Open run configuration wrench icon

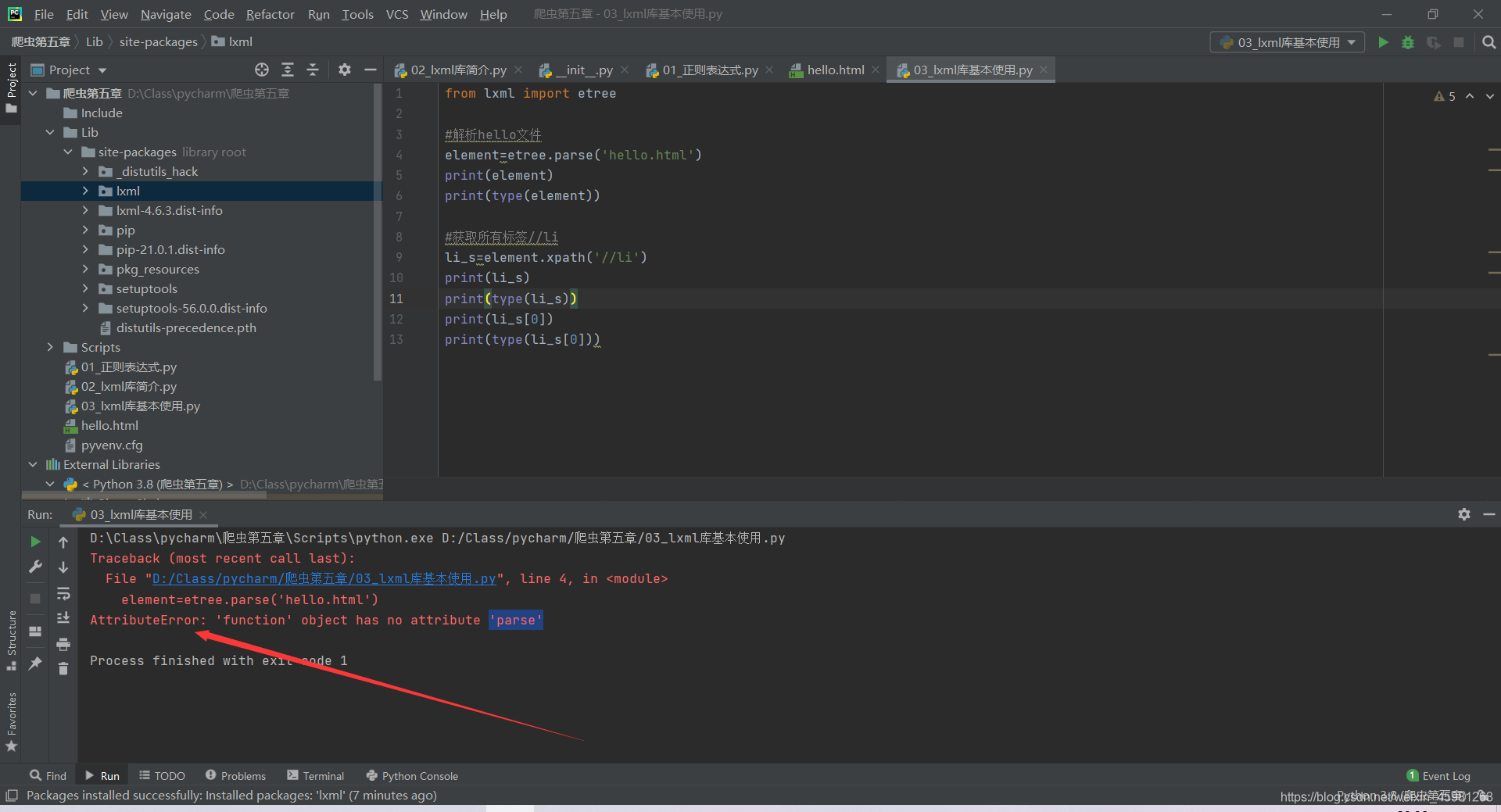(x=35, y=567)
